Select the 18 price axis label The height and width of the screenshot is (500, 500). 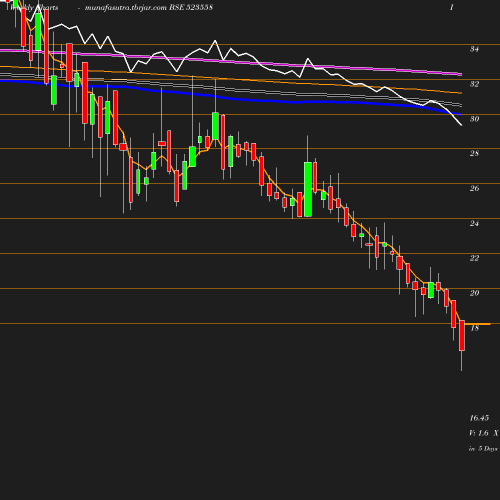tap(474, 328)
